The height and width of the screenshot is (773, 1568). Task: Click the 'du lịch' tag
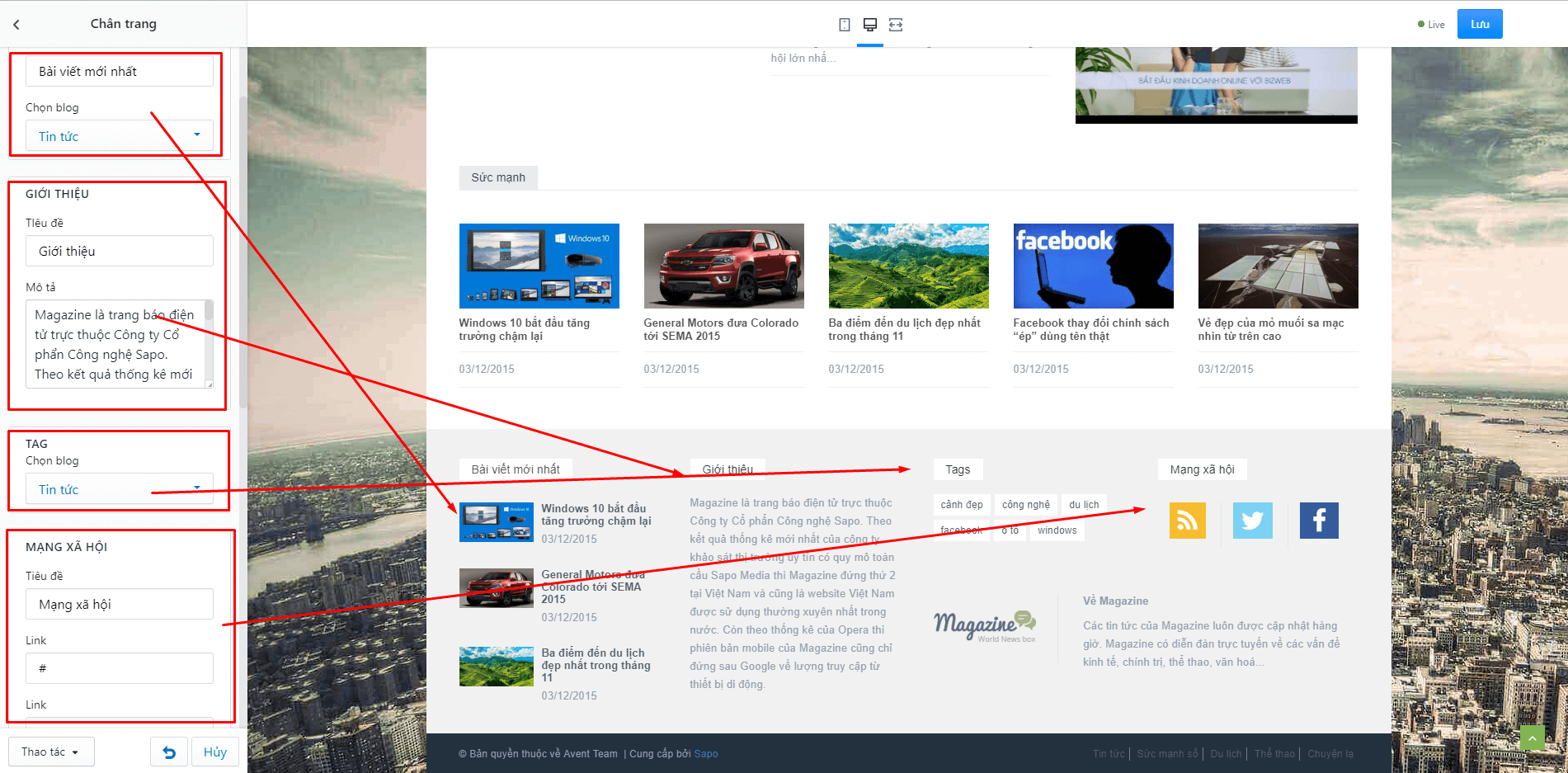point(1084,505)
